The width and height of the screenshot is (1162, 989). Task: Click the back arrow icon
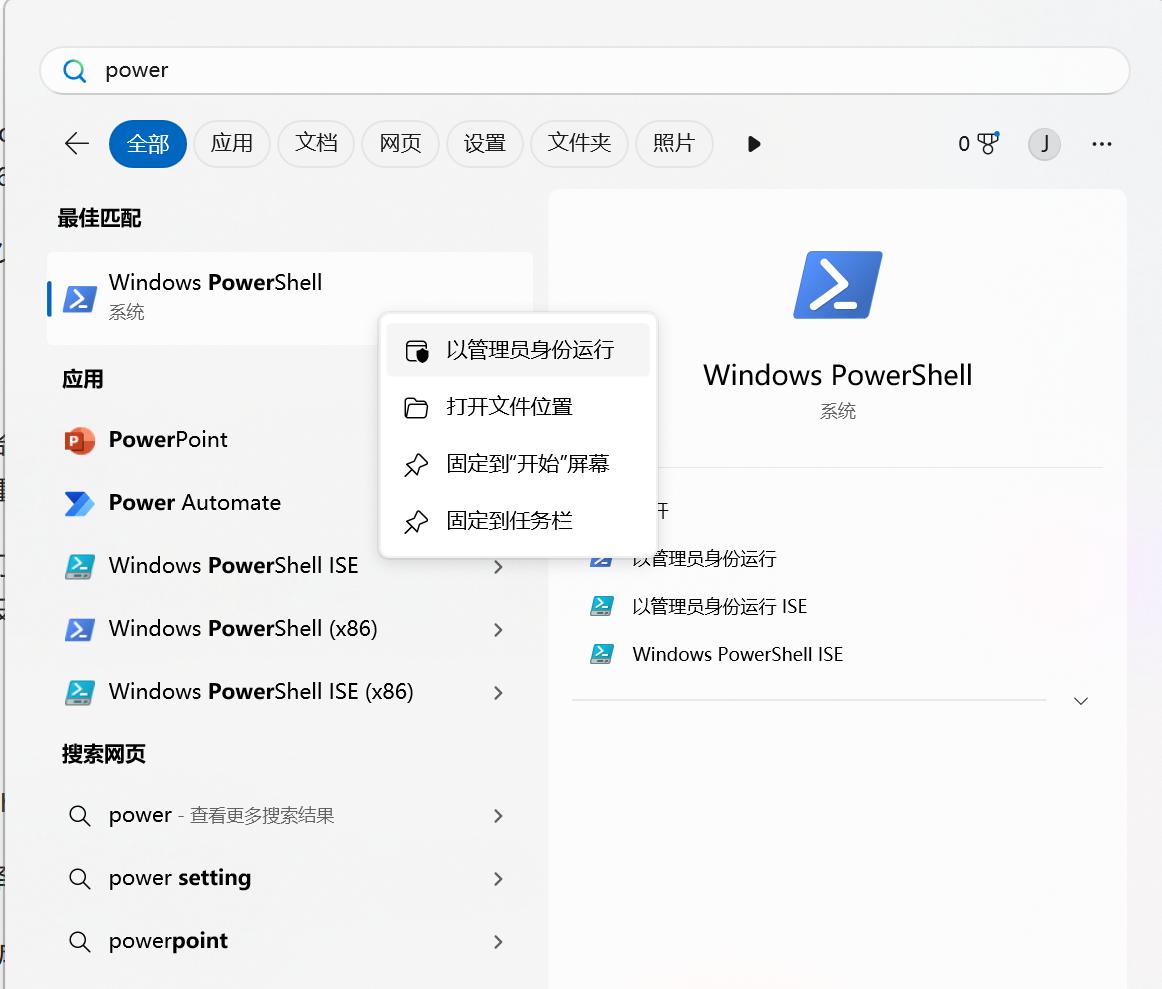[77, 143]
